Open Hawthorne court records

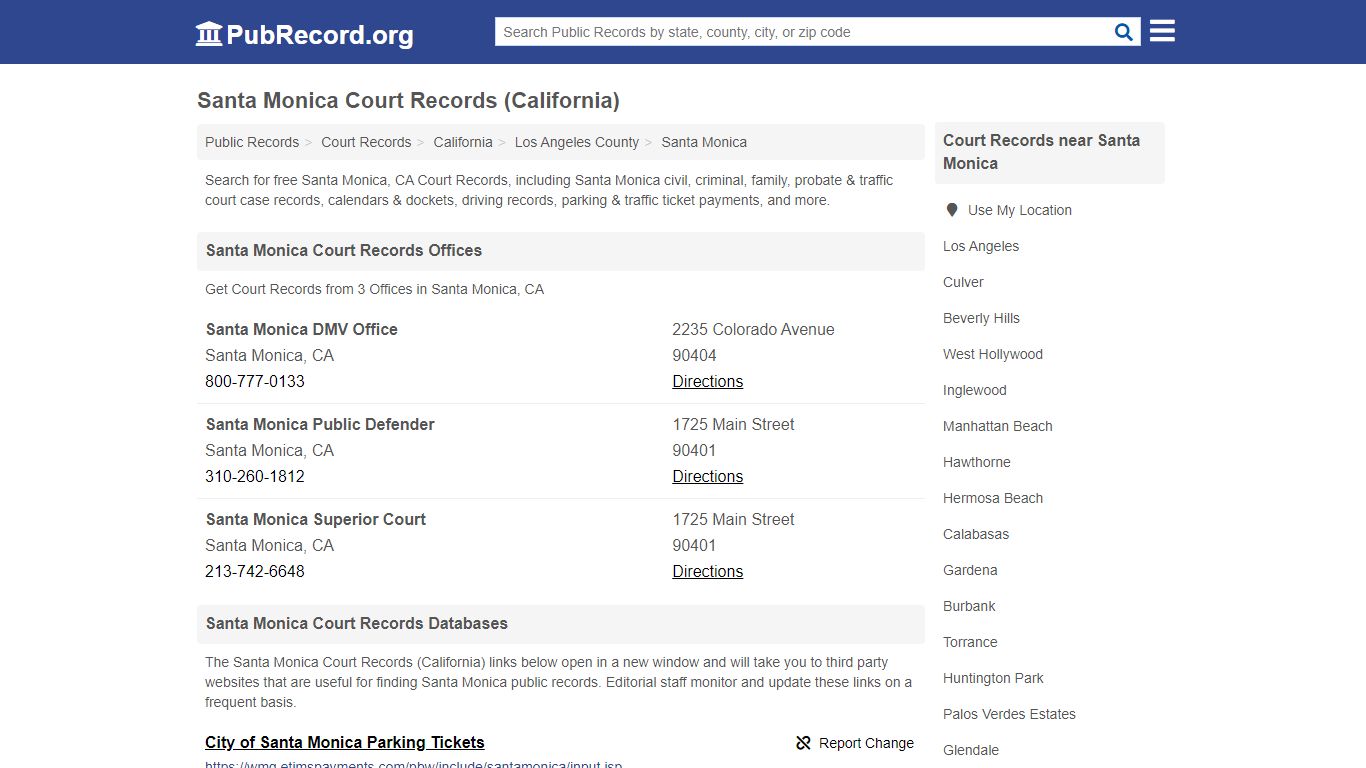click(x=977, y=462)
